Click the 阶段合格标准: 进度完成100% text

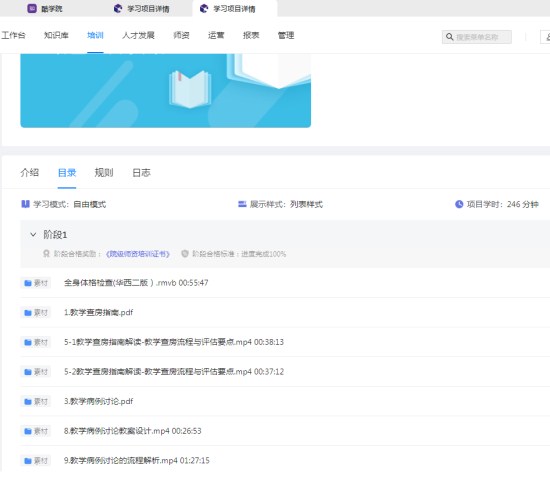tap(239, 254)
